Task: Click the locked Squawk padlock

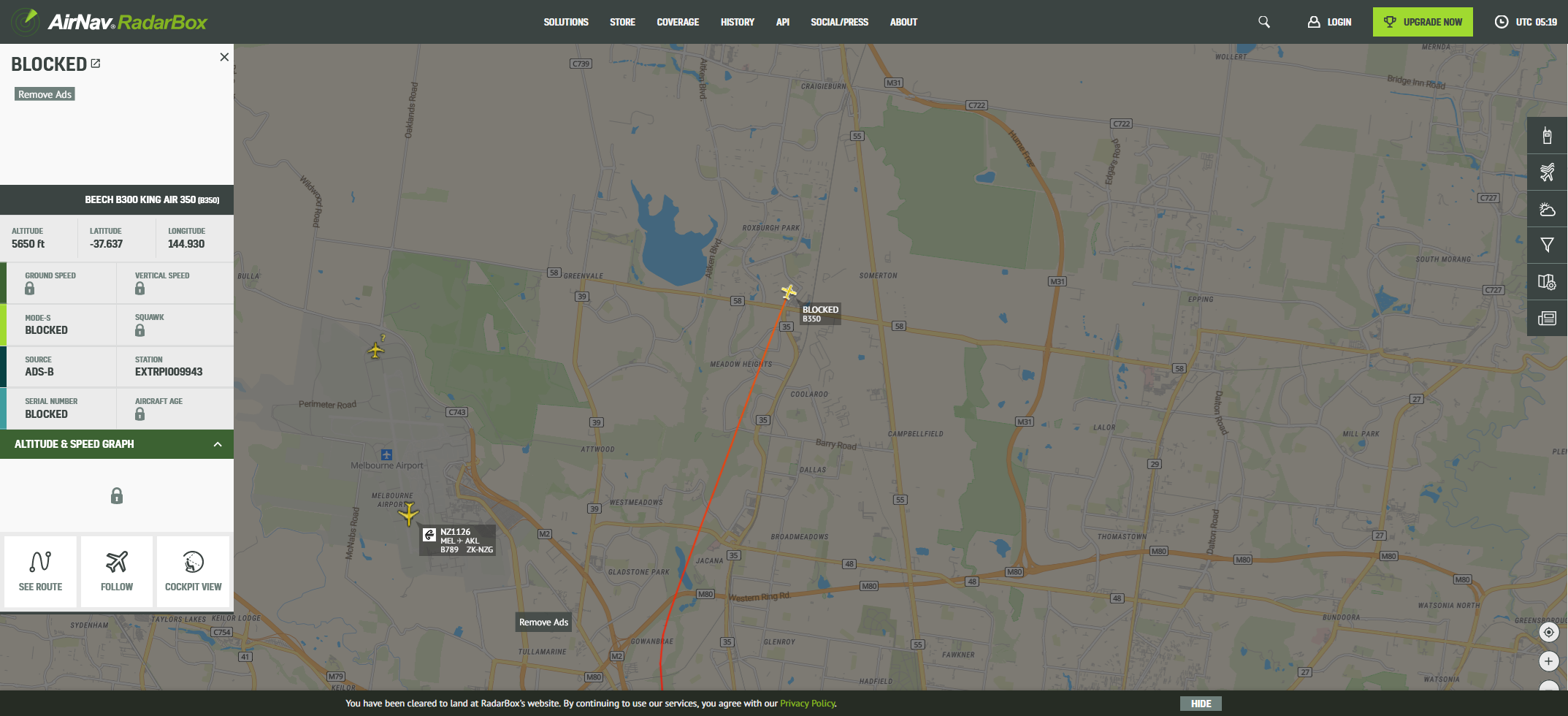Action: click(139, 330)
